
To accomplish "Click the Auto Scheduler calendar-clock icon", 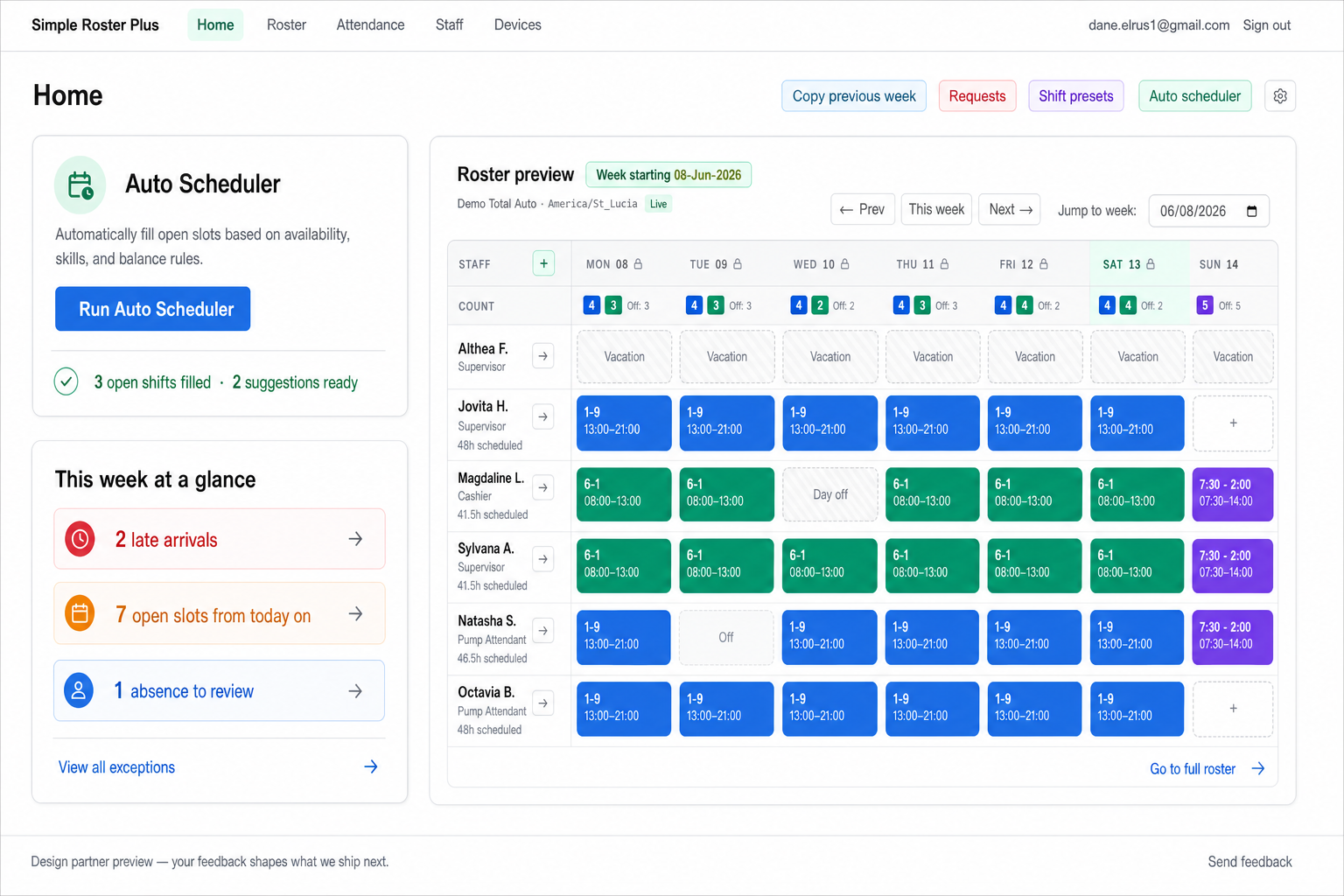I will pyautogui.click(x=80, y=185).
